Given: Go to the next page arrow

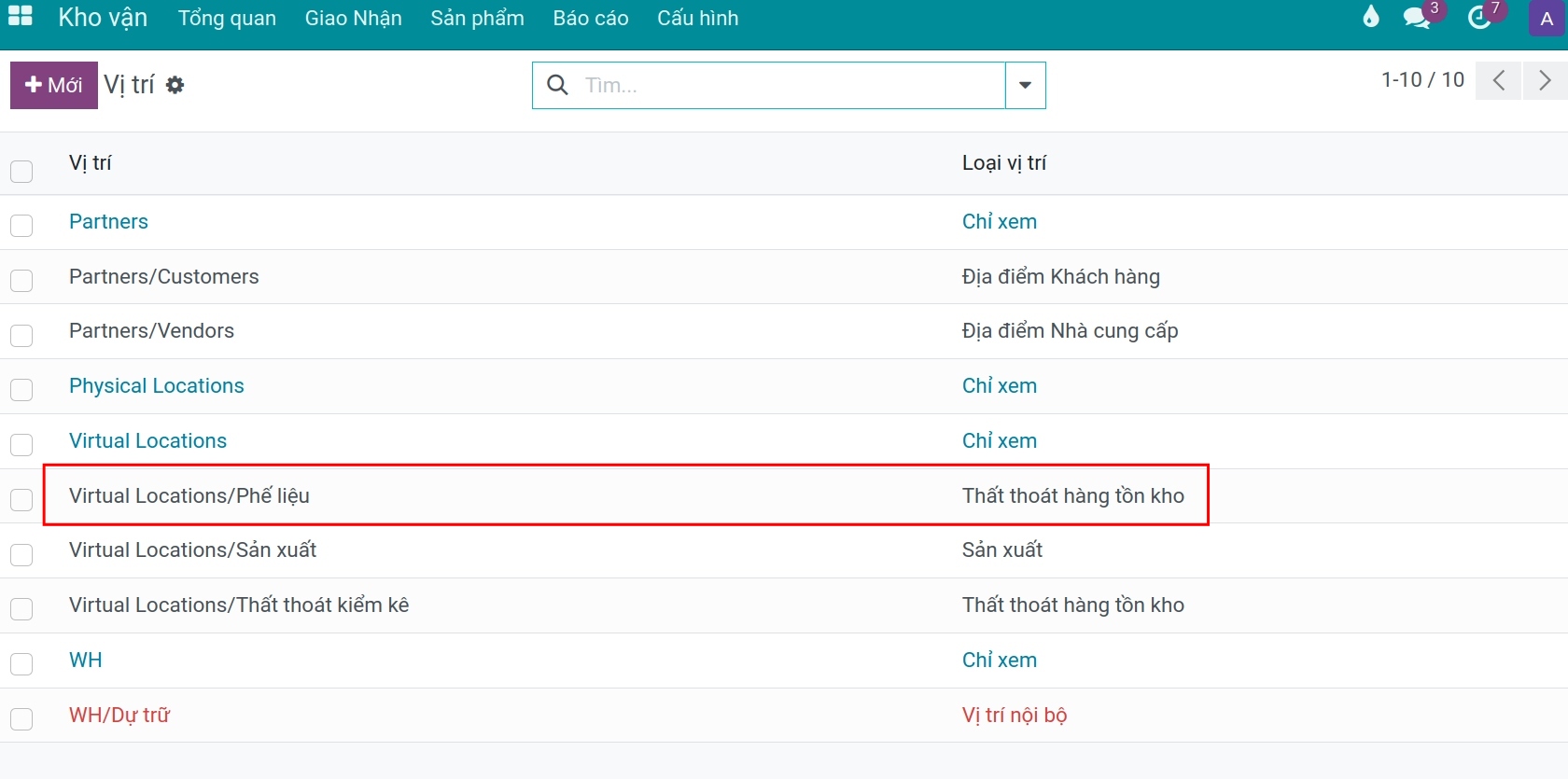Looking at the screenshot, I should pos(1545,80).
